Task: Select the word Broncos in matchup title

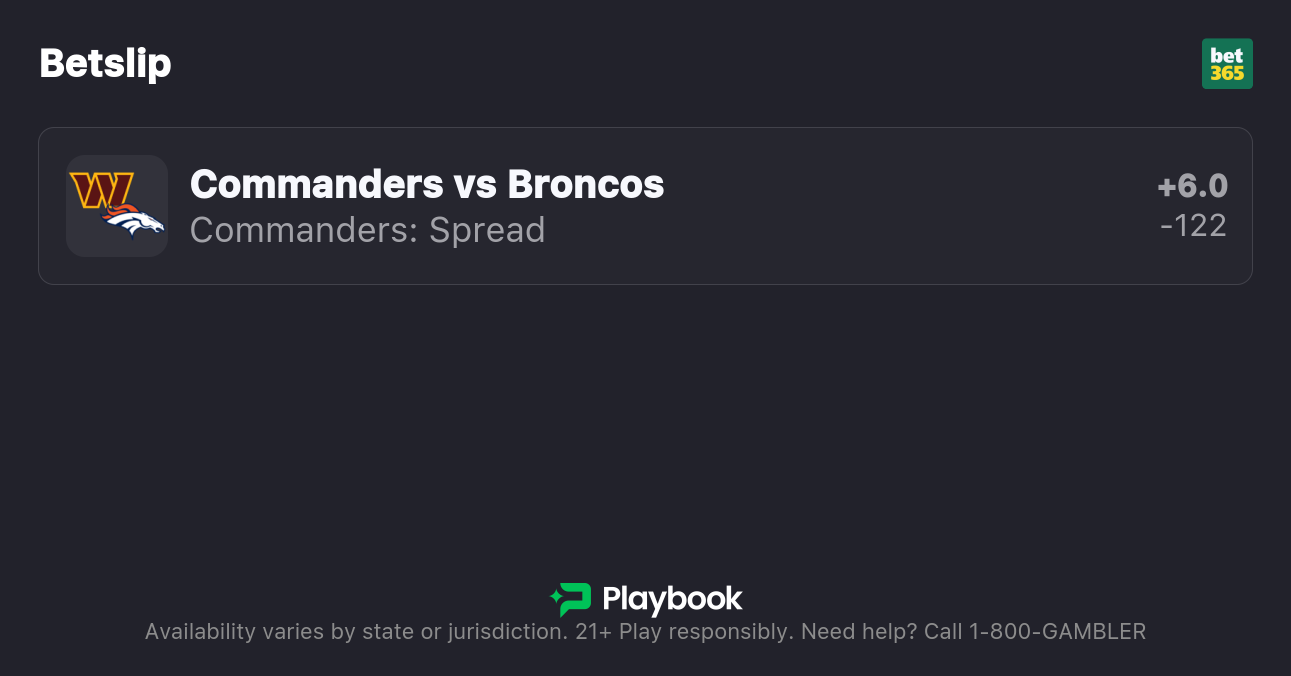Action: pos(585,184)
